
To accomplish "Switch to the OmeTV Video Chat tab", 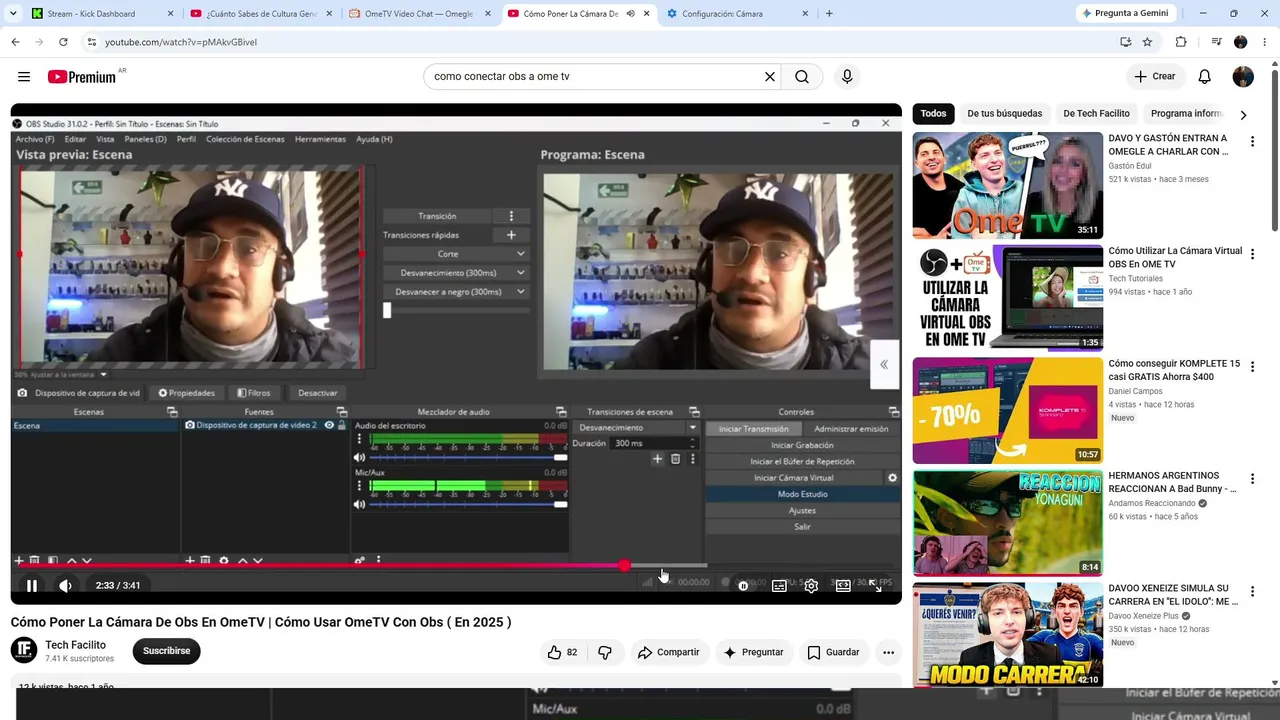I will tap(419, 14).
